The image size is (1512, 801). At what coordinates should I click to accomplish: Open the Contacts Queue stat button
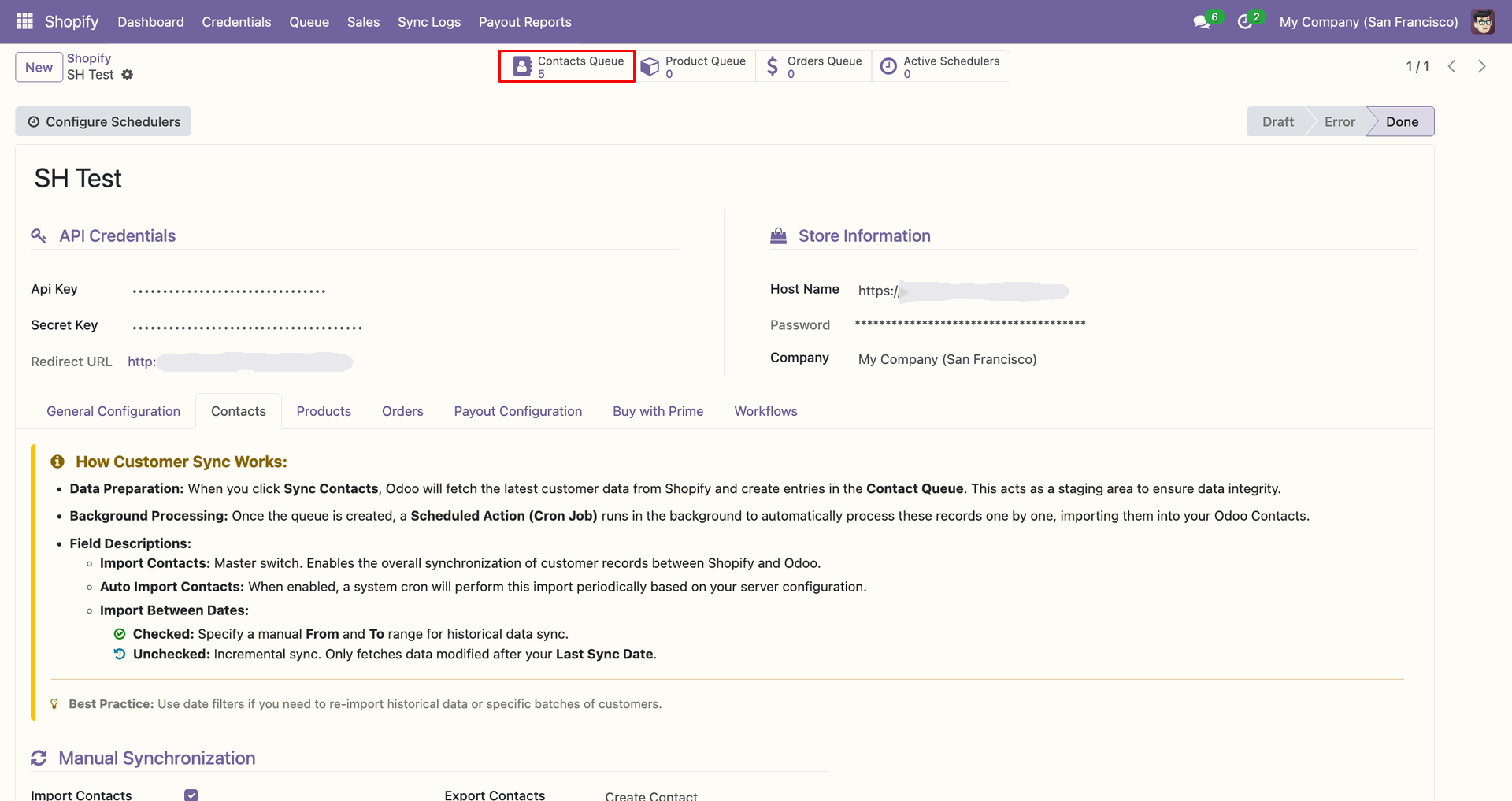click(x=567, y=66)
